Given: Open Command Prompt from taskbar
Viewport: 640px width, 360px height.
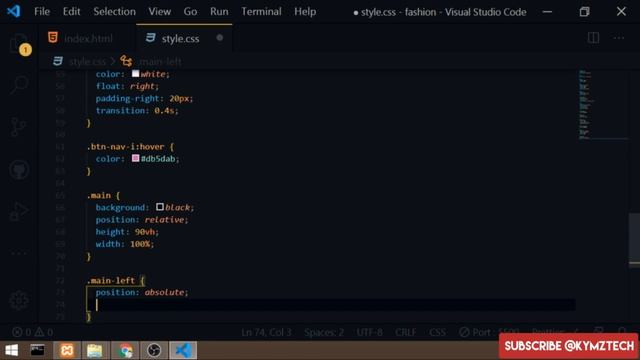Looking at the screenshot, I should [x=38, y=350].
